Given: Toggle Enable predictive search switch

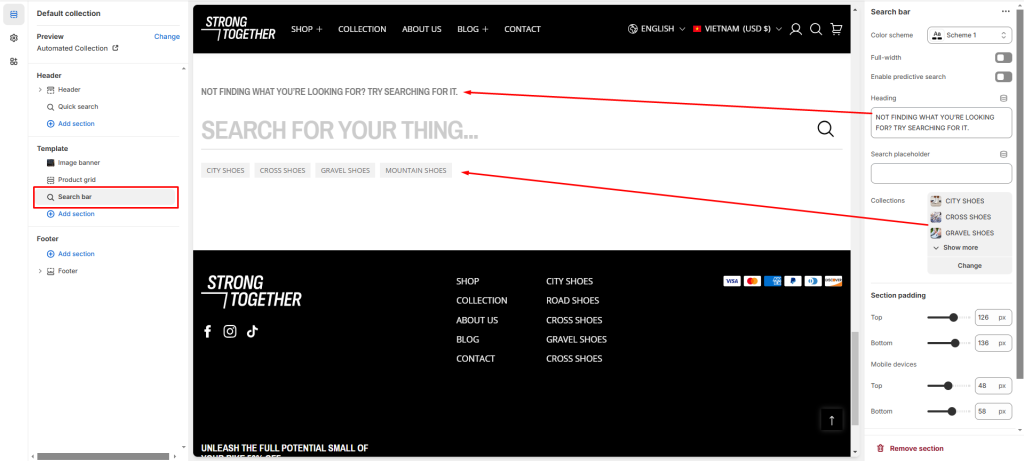Looking at the screenshot, I should click(x=1003, y=76).
